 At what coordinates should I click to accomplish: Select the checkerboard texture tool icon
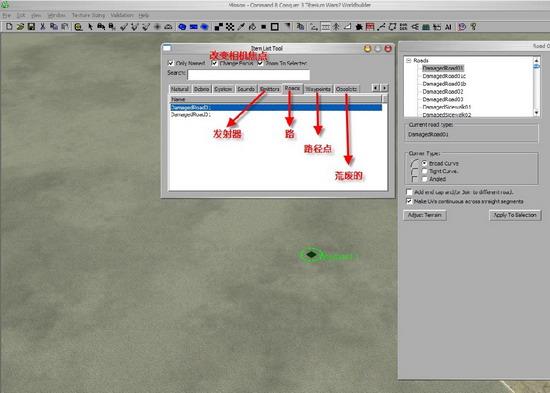click(x=230, y=27)
